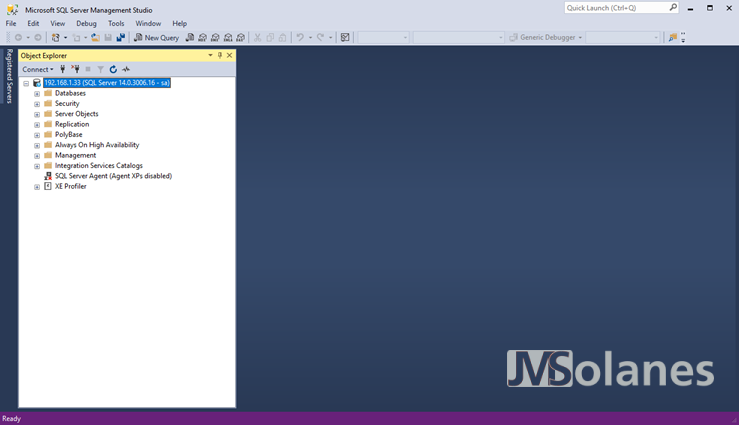Select the 192.168.1.33 server tree item
Viewport: 740px width, 425px height.
click(x=107, y=83)
